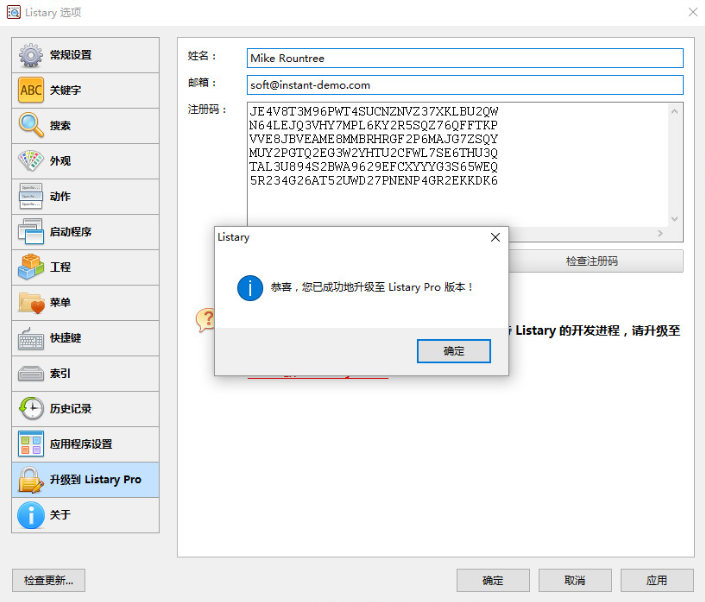Select the 动作 section

click(x=85, y=196)
